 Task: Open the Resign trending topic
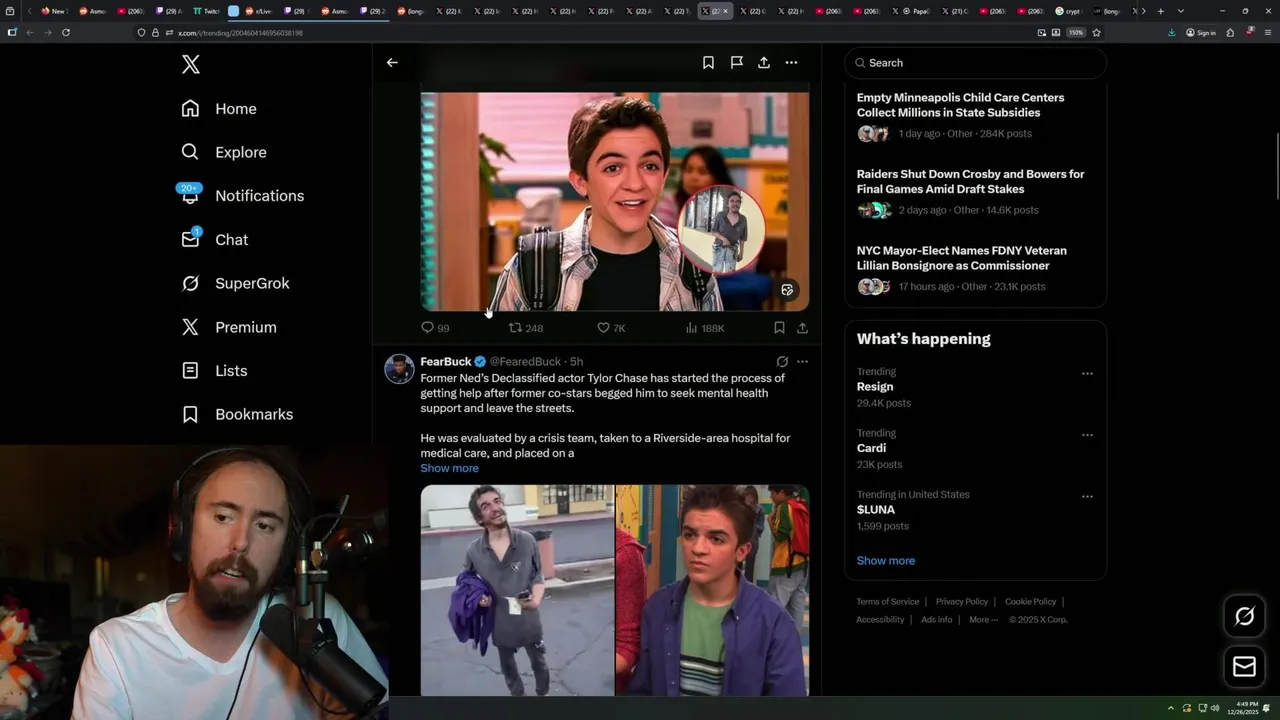[x=875, y=387]
